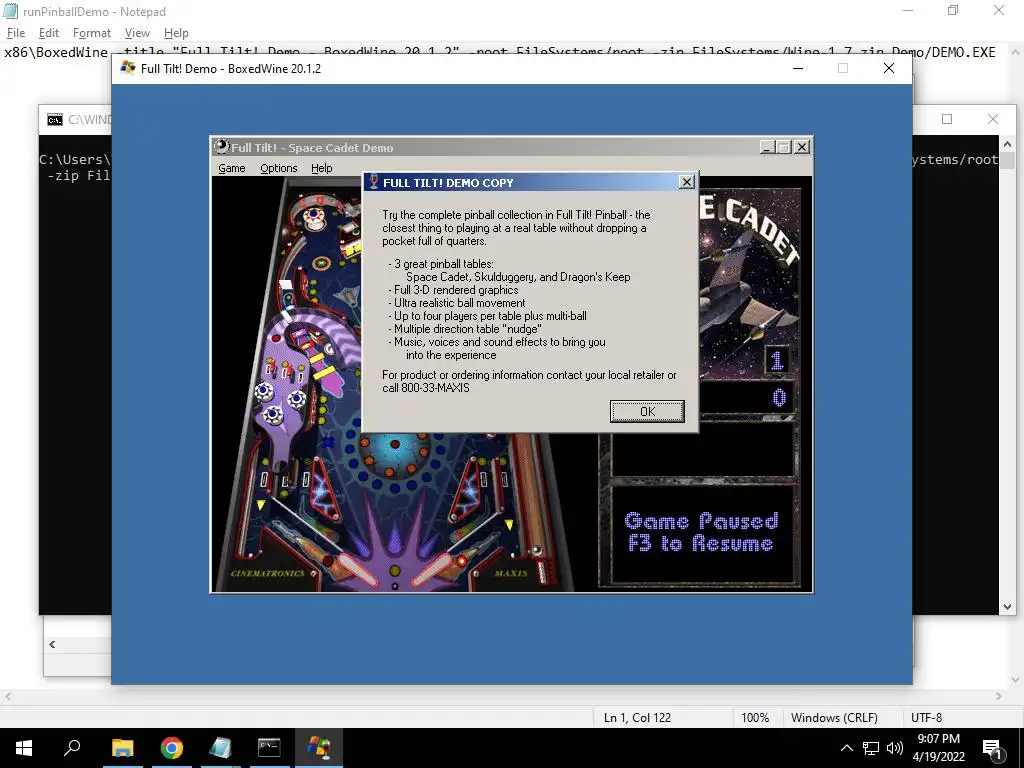This screenshot has width=1024, height=768.
Task: Click the Notepad title bar icon
Action: [x=11, y=11]
